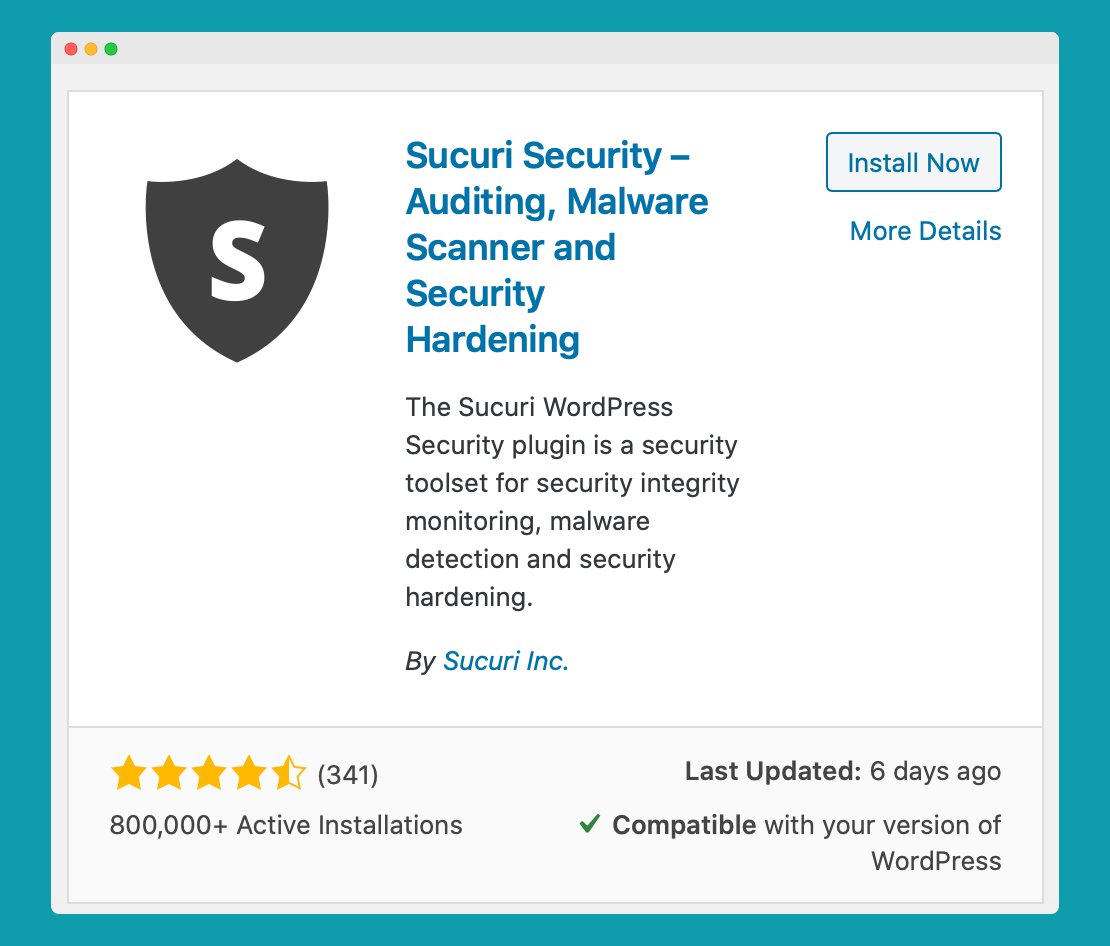Open the More Details link
The height and width of the screenshot is (946, 1110).
pos(925,231)
